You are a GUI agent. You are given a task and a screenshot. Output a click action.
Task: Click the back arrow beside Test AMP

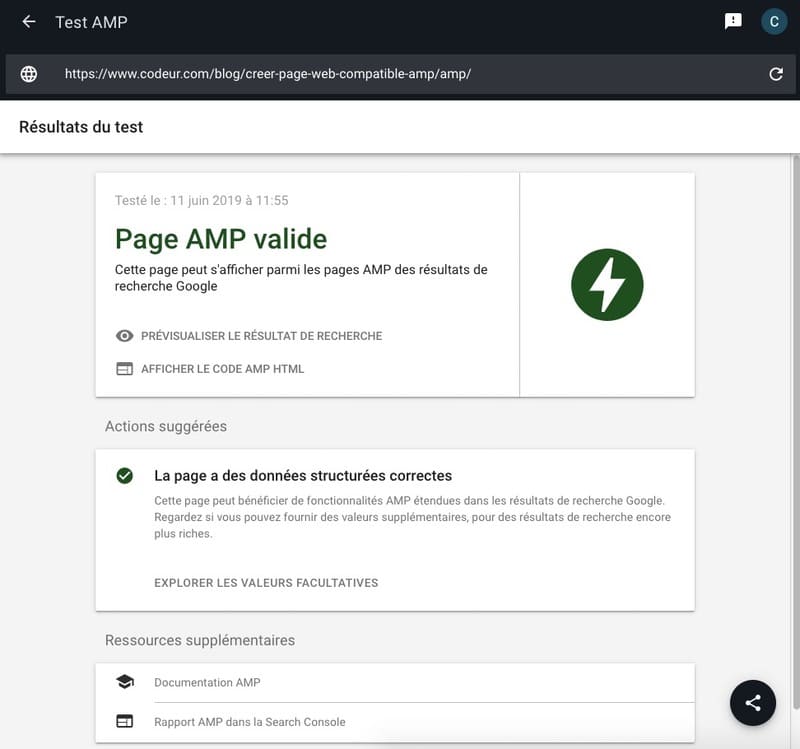(x=29, y=22)
